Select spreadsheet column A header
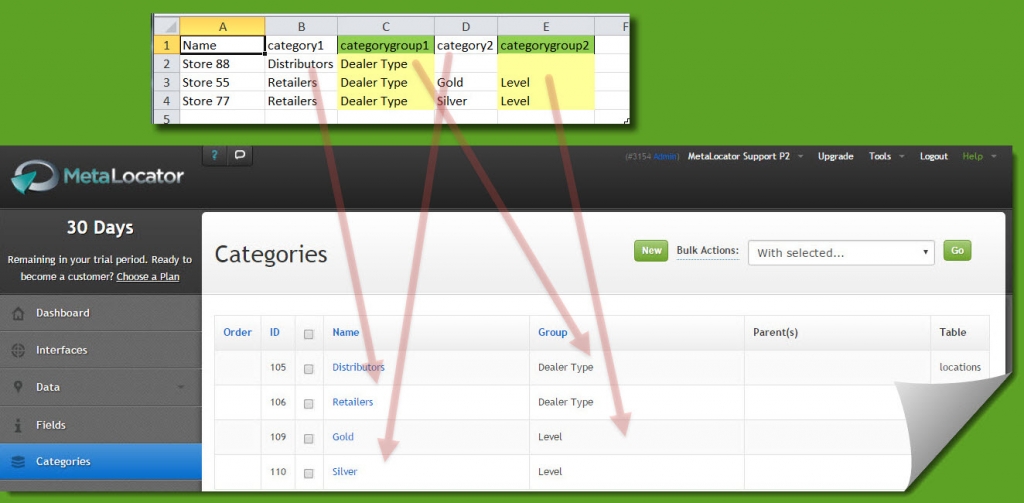 223,26
